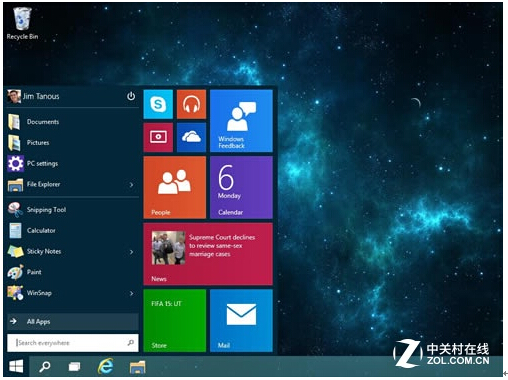Click the power button in Start menu
508x380 pixels.
131,96
